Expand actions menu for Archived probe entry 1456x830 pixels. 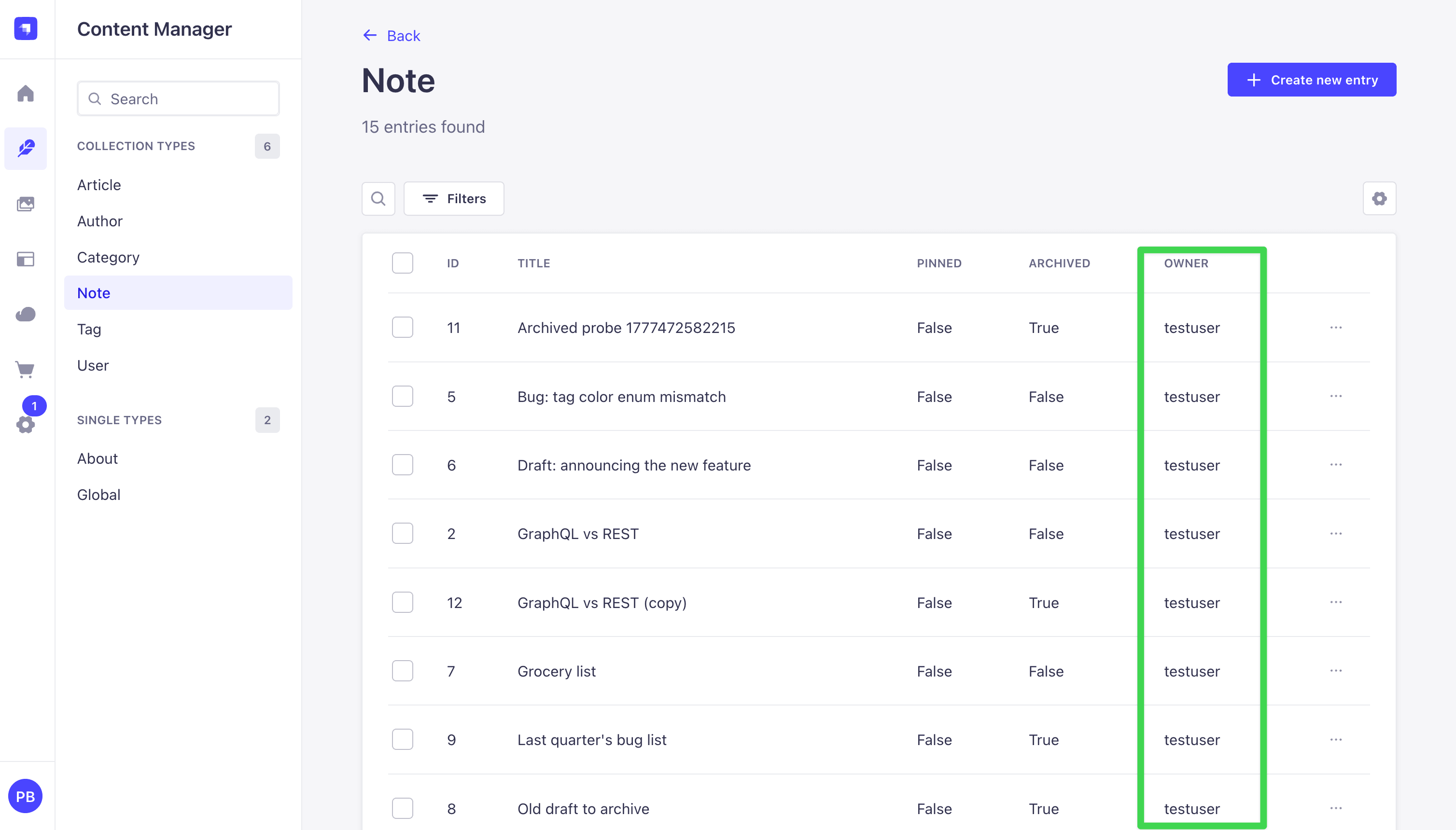tap(1336, 328)
